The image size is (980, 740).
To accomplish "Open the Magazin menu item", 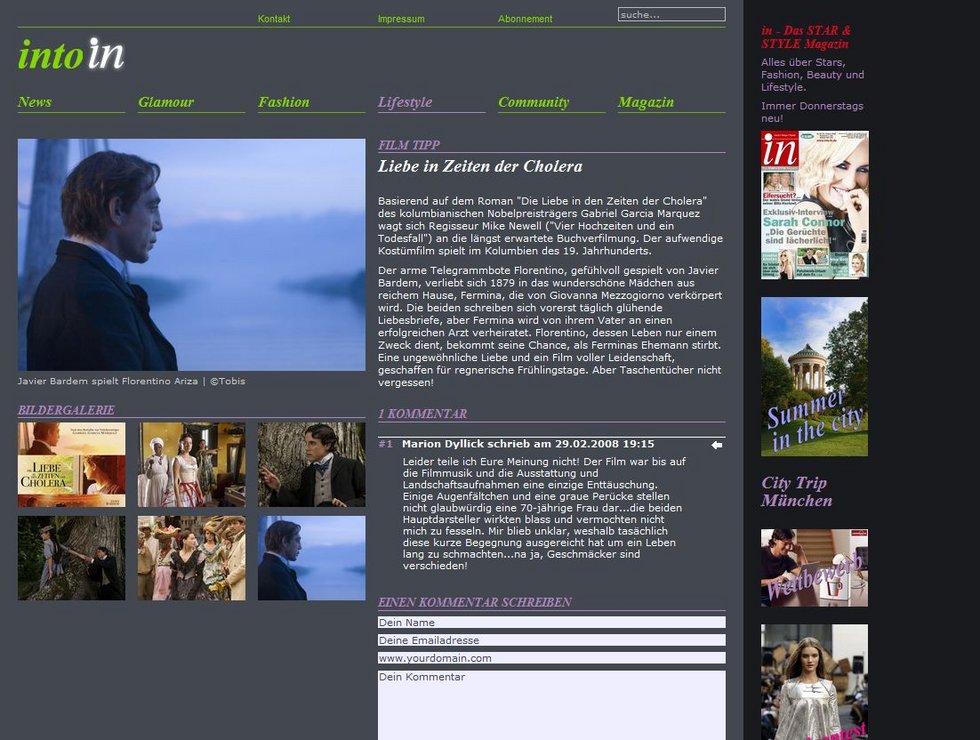I will click(x=646, y=102).
